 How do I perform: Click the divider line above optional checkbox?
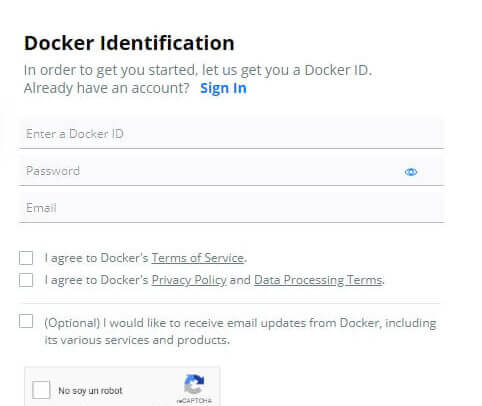230,303
